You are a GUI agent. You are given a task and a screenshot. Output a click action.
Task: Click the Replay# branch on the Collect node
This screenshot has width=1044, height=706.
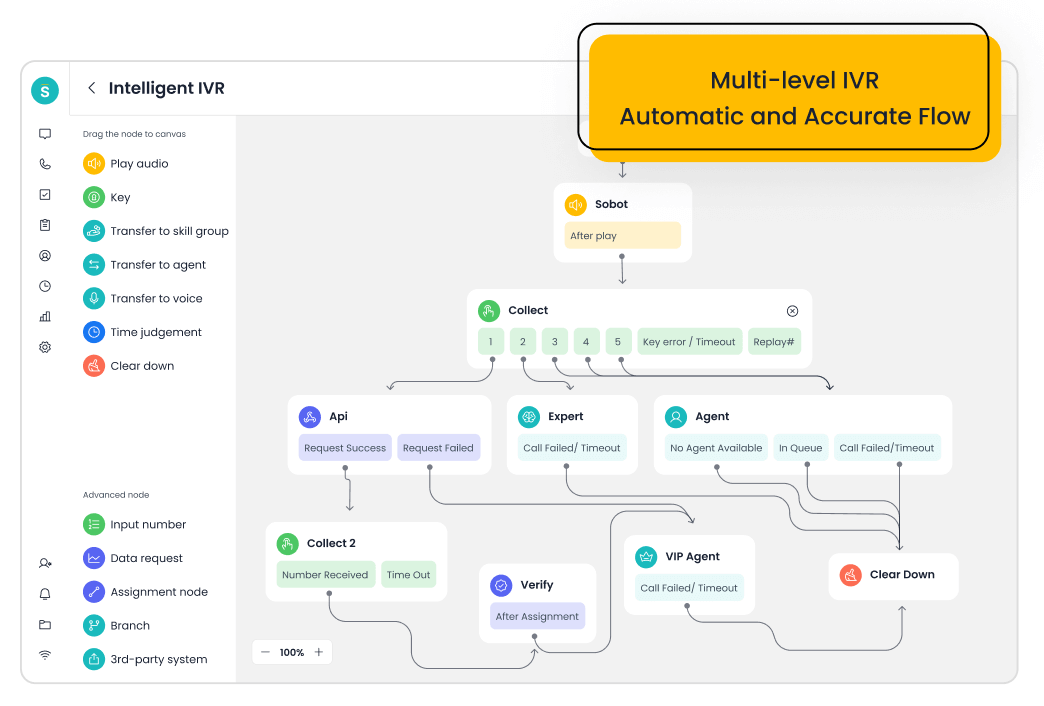(x=773, y=341)
